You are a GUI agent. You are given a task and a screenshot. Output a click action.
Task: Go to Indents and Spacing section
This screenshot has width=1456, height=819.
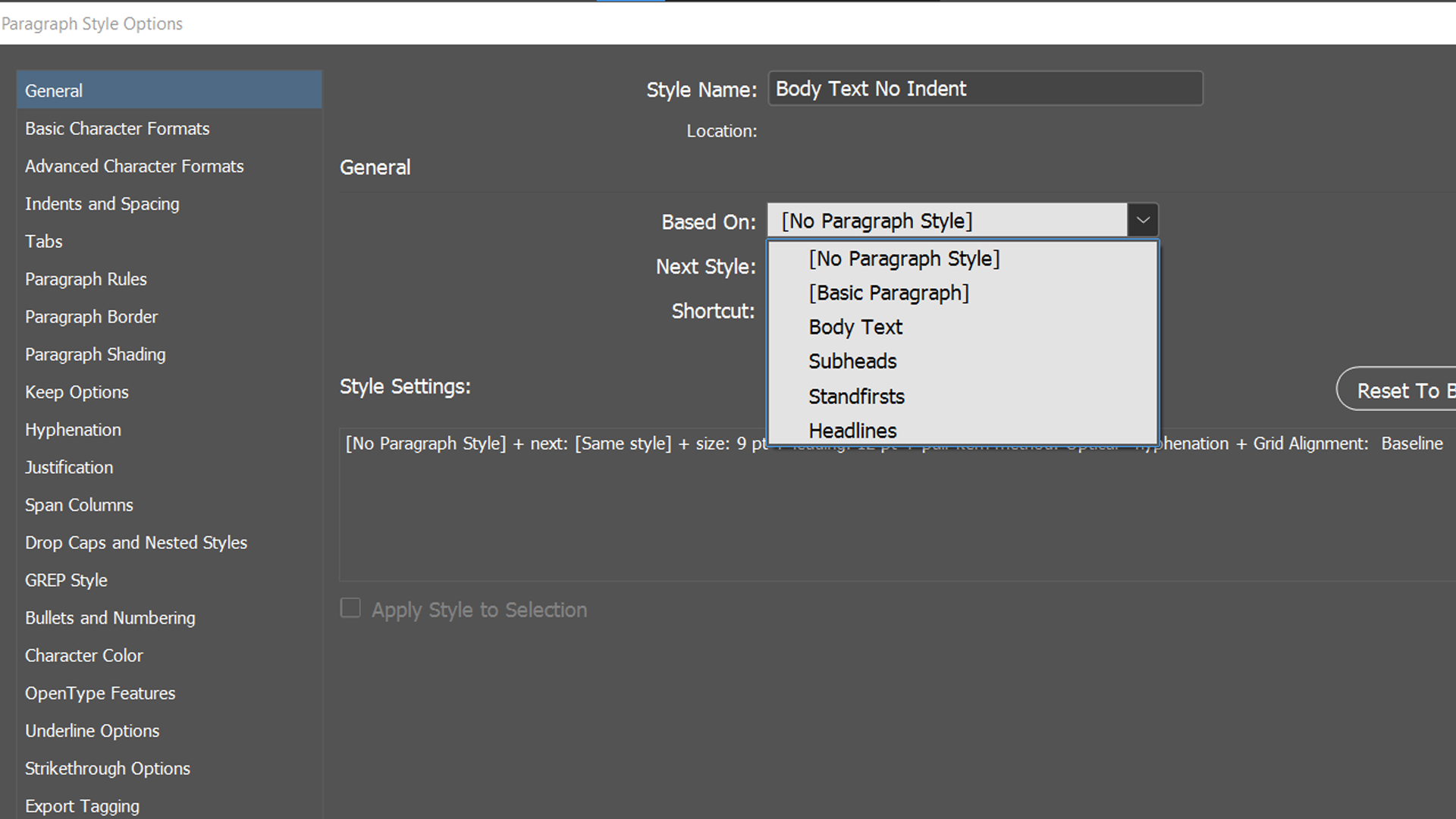(x=102, y=204)
